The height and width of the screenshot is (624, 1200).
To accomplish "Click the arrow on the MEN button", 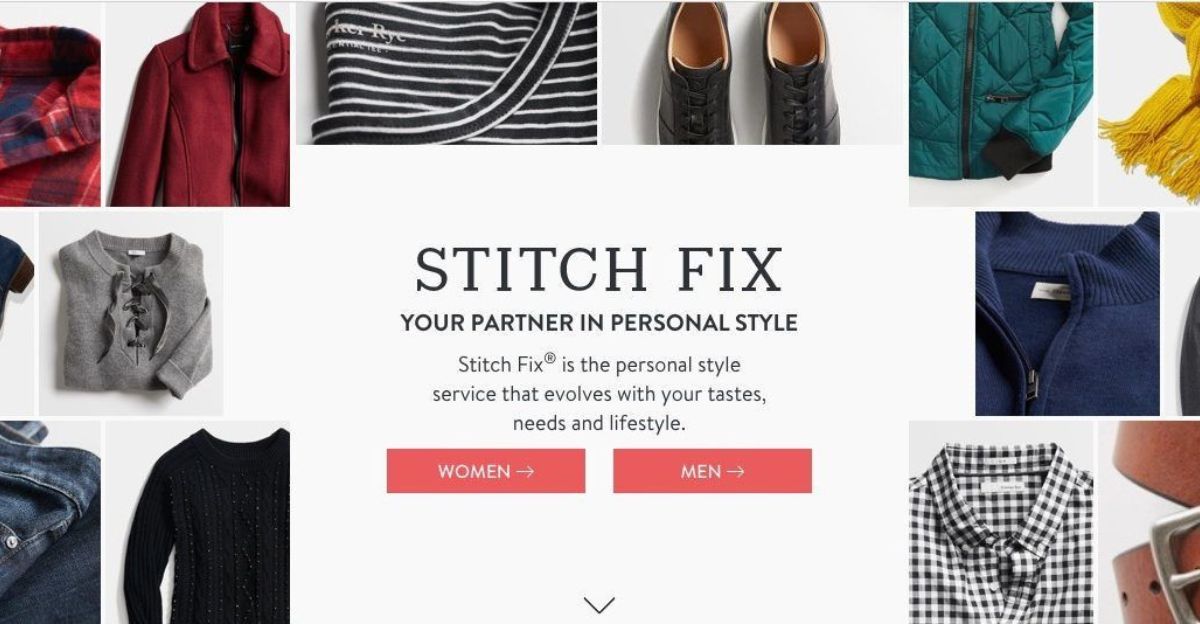I will 735,472.
